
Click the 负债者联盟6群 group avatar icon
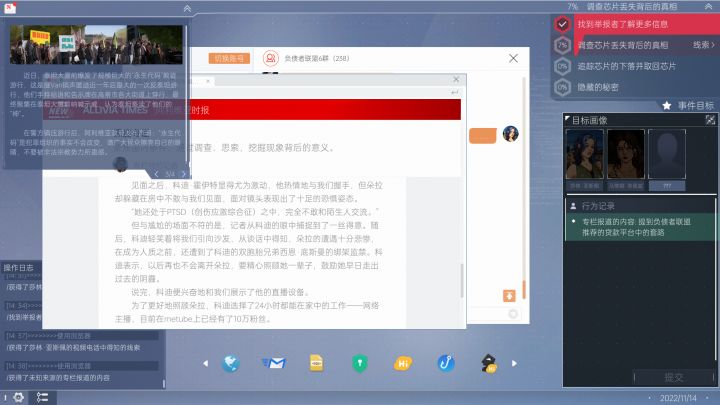click(x=270, y=58)
